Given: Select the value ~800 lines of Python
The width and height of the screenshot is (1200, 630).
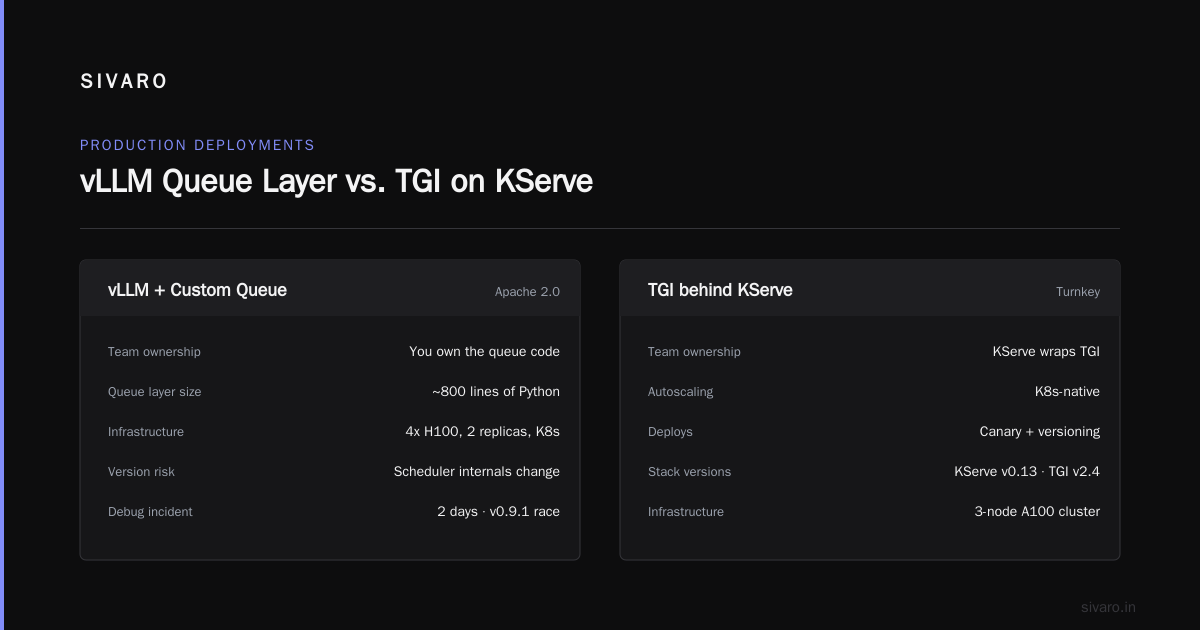Looking at the screenshot, I should tap(496, 392).
